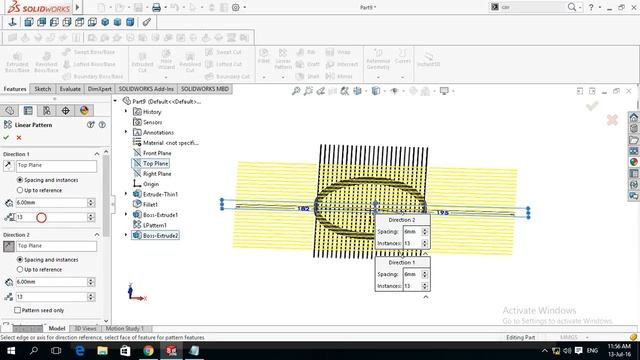640x360 pixels.
Task: Open the DisplayManager color ball tab
Action: click(x=84, y=111)
